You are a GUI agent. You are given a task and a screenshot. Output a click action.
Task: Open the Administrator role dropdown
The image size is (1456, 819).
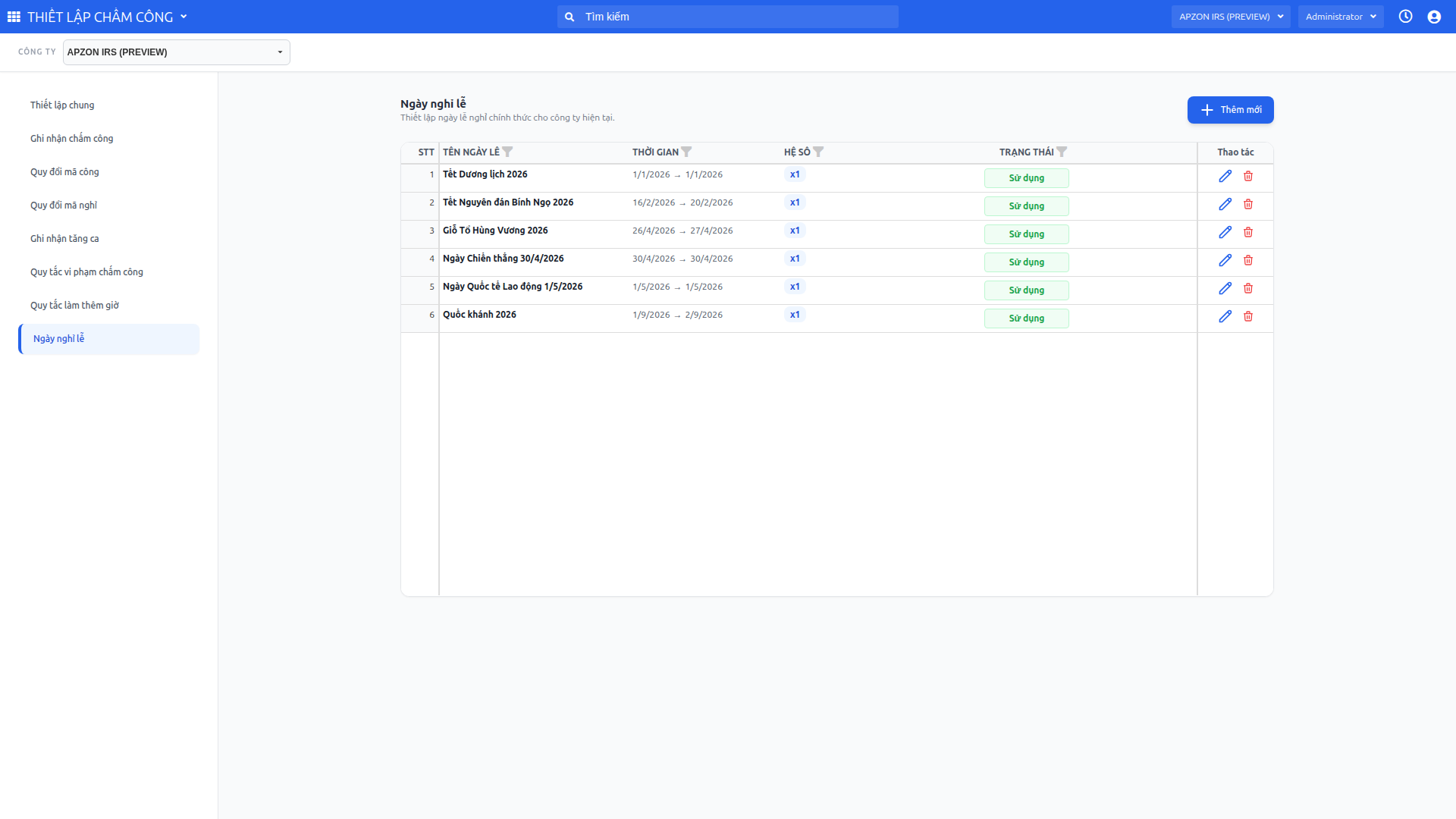point(1341,17)
